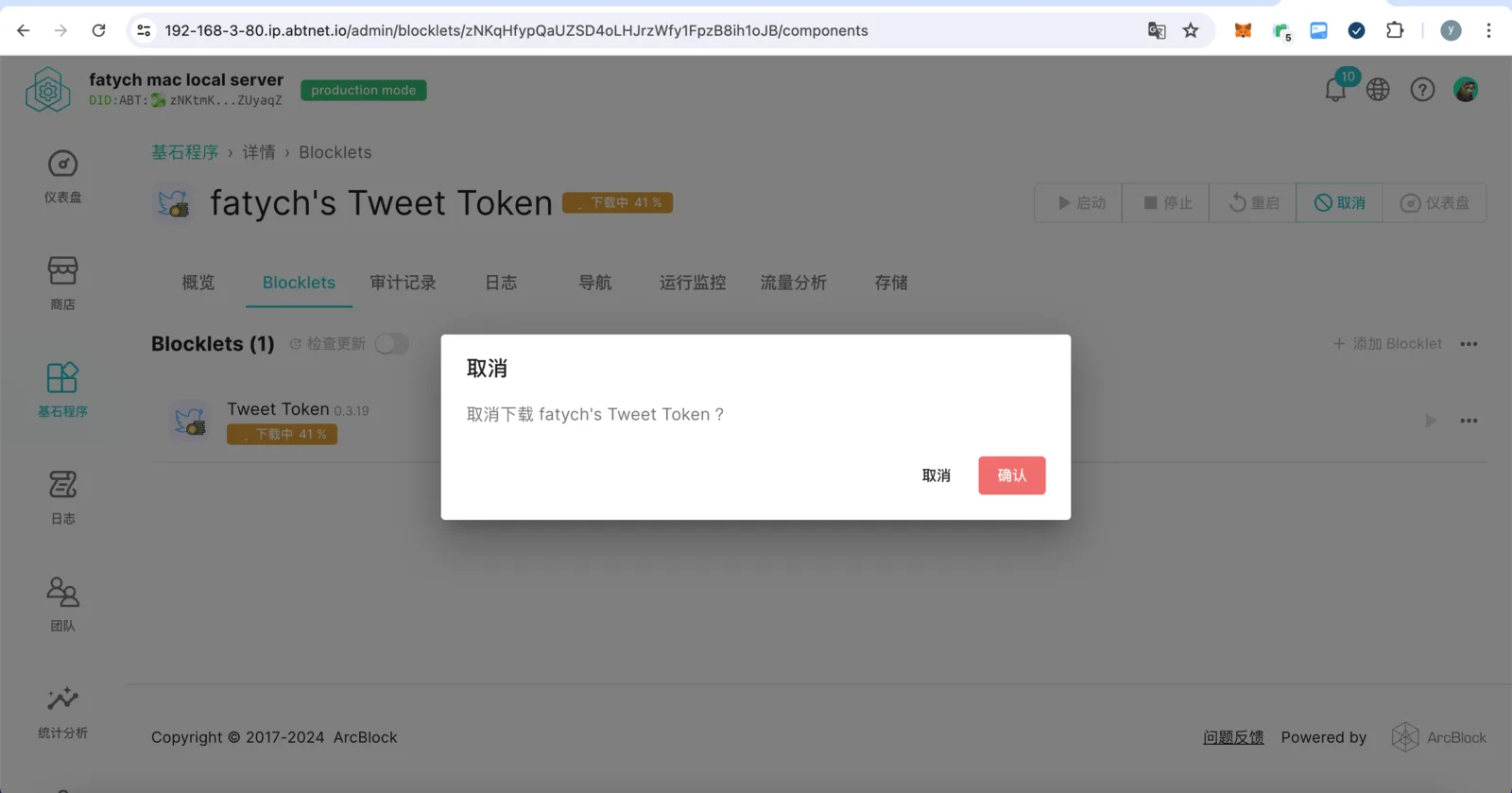Screen dimensions: 1512x793
Task: Click the 详情 breadcrumb
Action: coord(259,152)
